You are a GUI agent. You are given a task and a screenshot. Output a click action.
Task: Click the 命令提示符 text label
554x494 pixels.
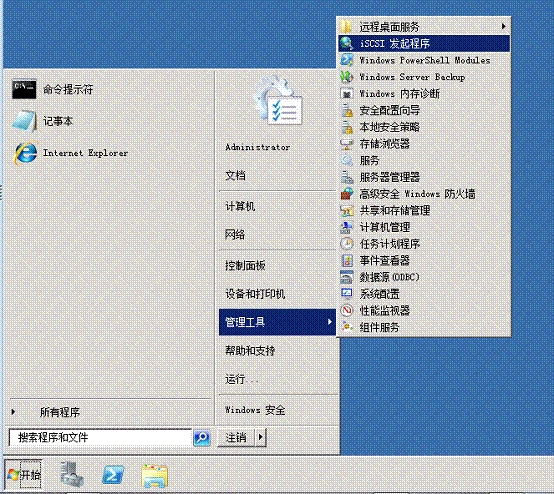[x=68, y=89]
